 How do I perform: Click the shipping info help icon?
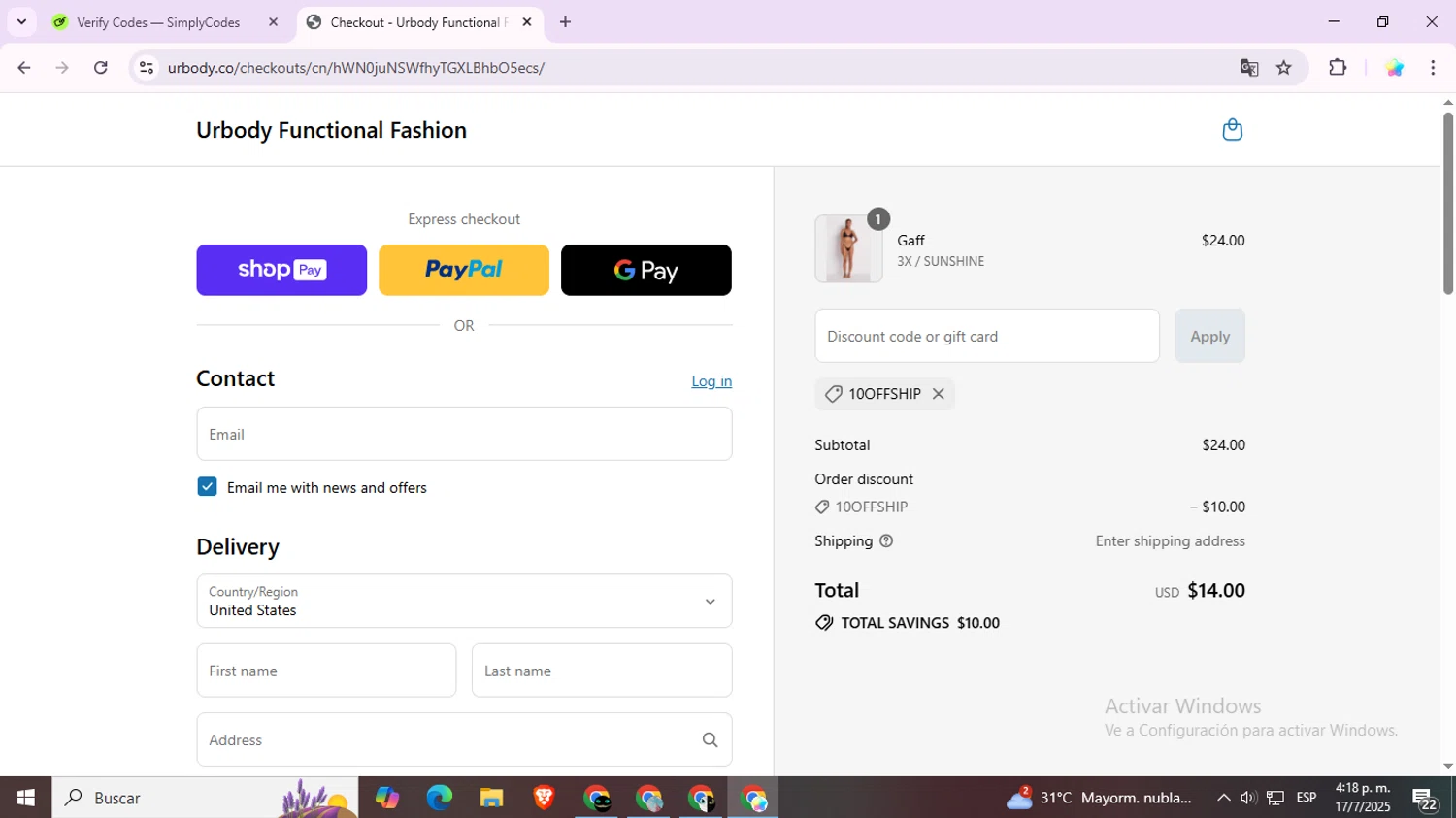885,541
